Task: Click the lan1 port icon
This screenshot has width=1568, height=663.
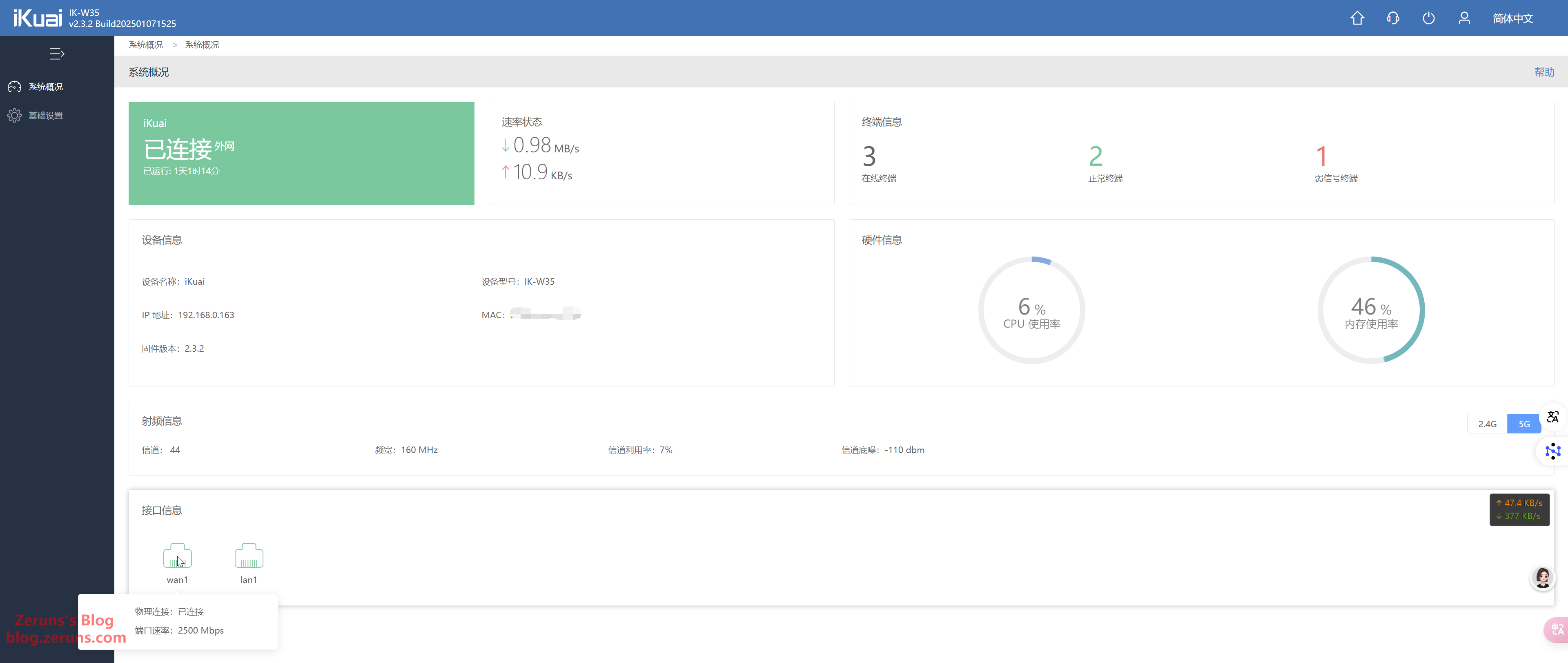Action: tap(248, 556)
